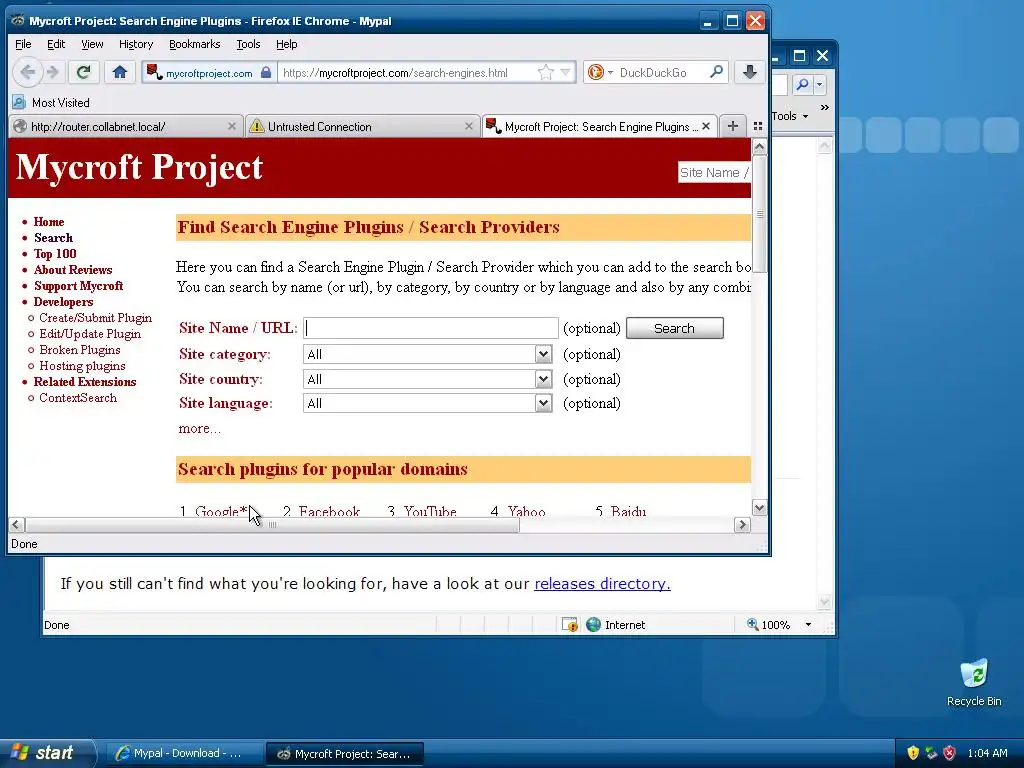Click the more... link
The height and width of the screenshot is (768, 1024).
[x=200, y=428]
